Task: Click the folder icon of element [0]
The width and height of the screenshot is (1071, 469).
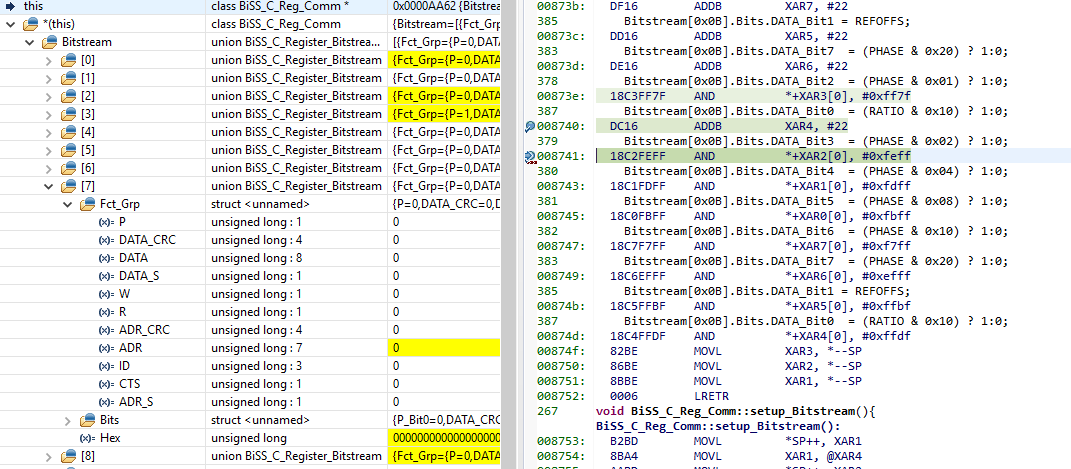Action: (68, 60)
